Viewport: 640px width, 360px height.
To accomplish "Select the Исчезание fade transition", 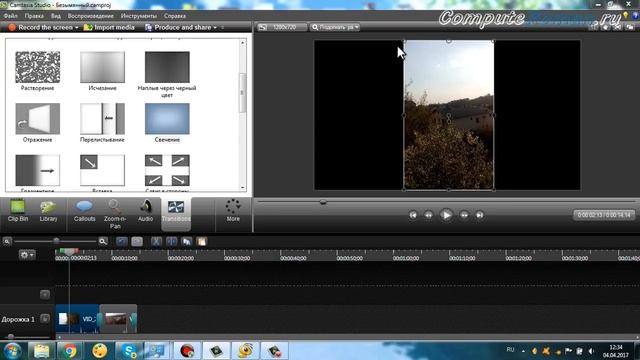I will coord(102,67).
